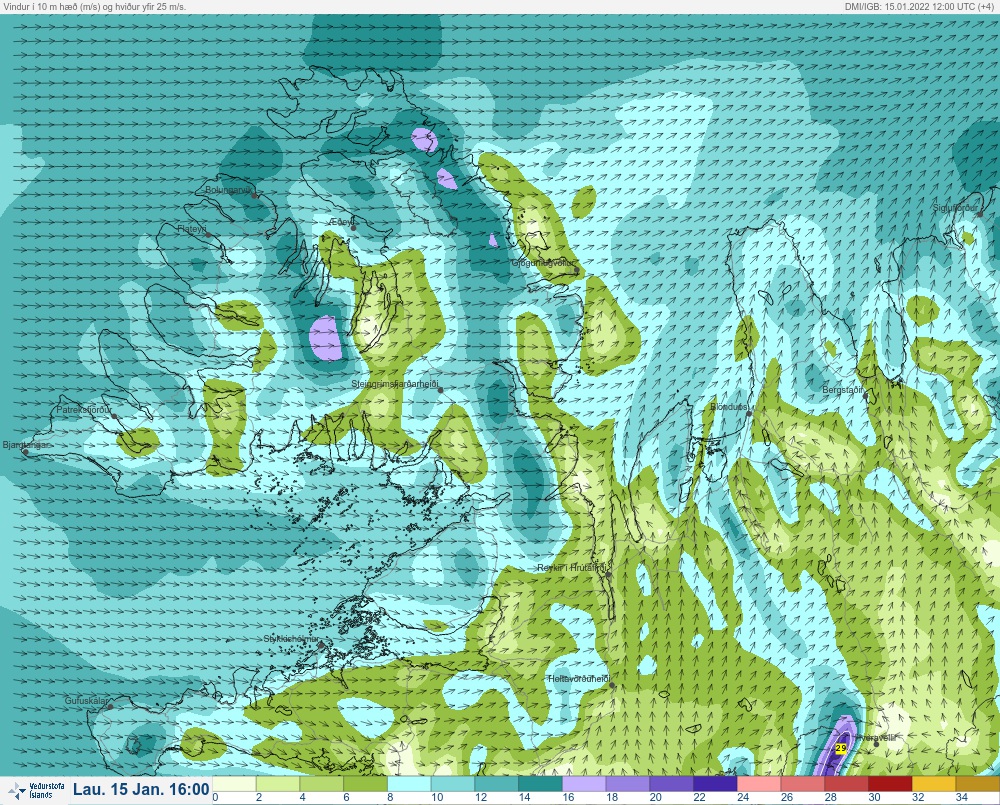Pick the pale cyan 8–10 m/s legend swatch
Image resolution: width=1000 pixels, height=805 pixels.
[x=409, y=783]
